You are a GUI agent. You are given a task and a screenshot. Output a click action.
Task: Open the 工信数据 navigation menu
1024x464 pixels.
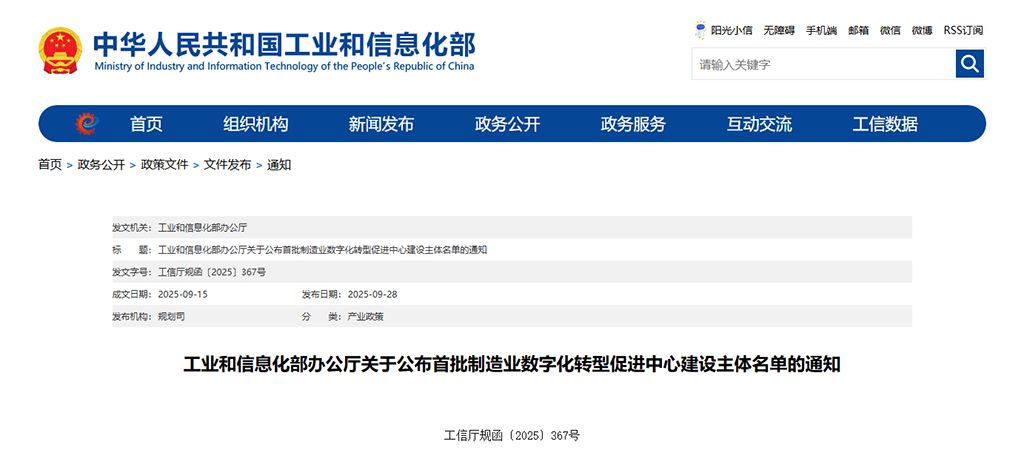coord(885,124)
